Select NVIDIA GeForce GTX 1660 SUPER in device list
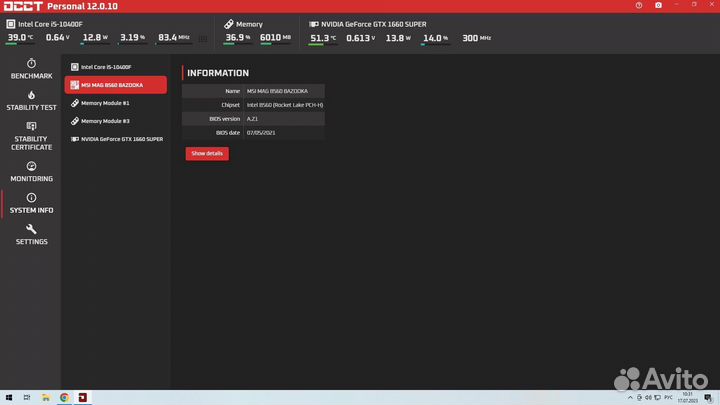The image size is (720, 405). pos(116,139)
